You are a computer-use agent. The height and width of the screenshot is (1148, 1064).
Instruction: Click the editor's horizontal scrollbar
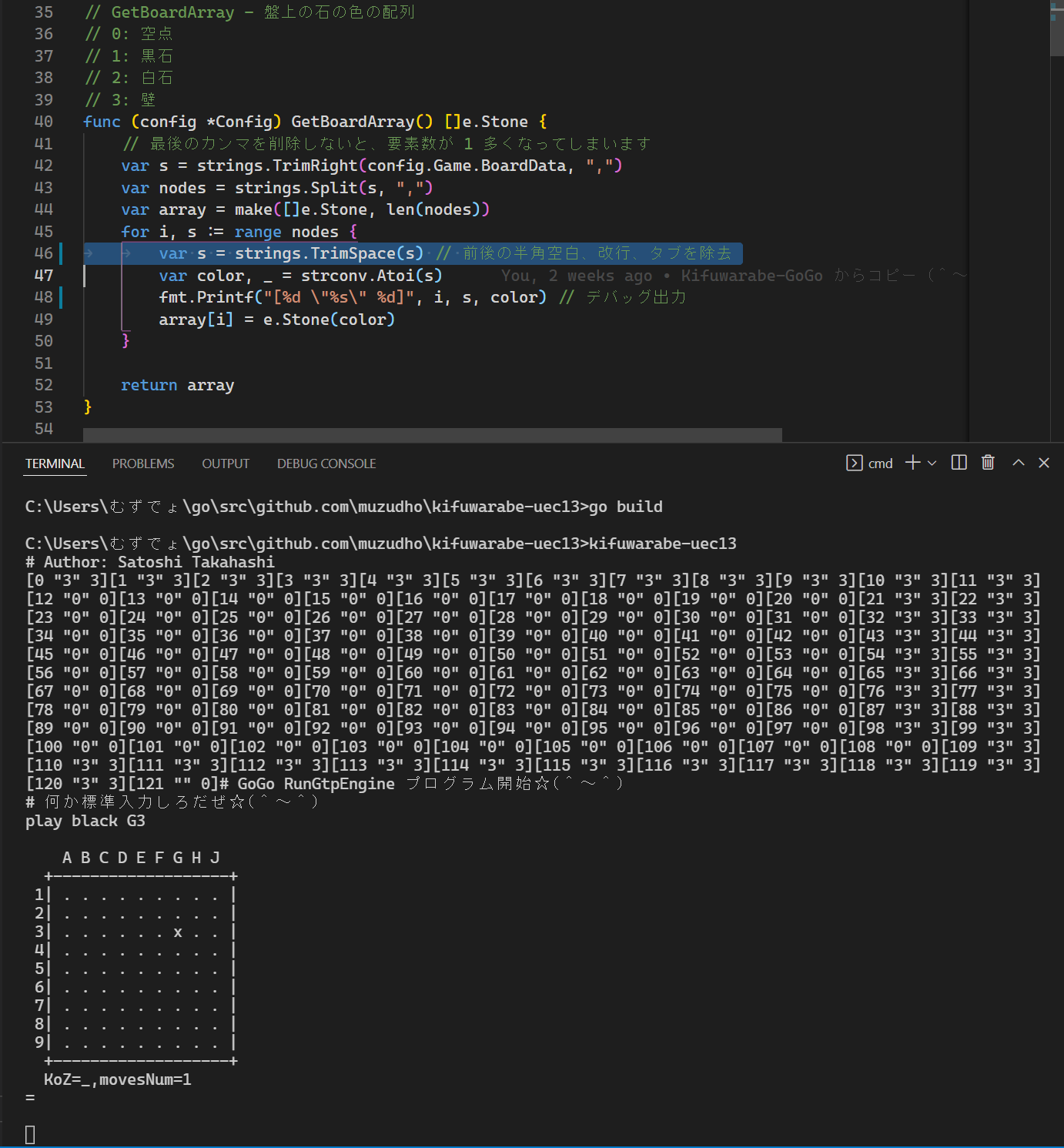432,435
